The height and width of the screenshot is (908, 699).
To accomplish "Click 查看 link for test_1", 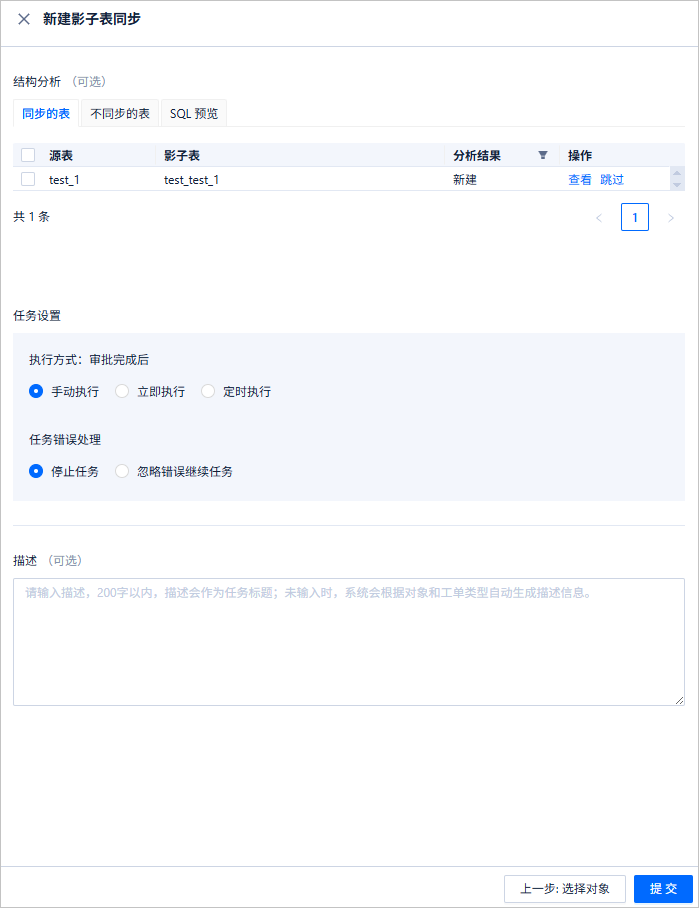I will coord(580,180).
